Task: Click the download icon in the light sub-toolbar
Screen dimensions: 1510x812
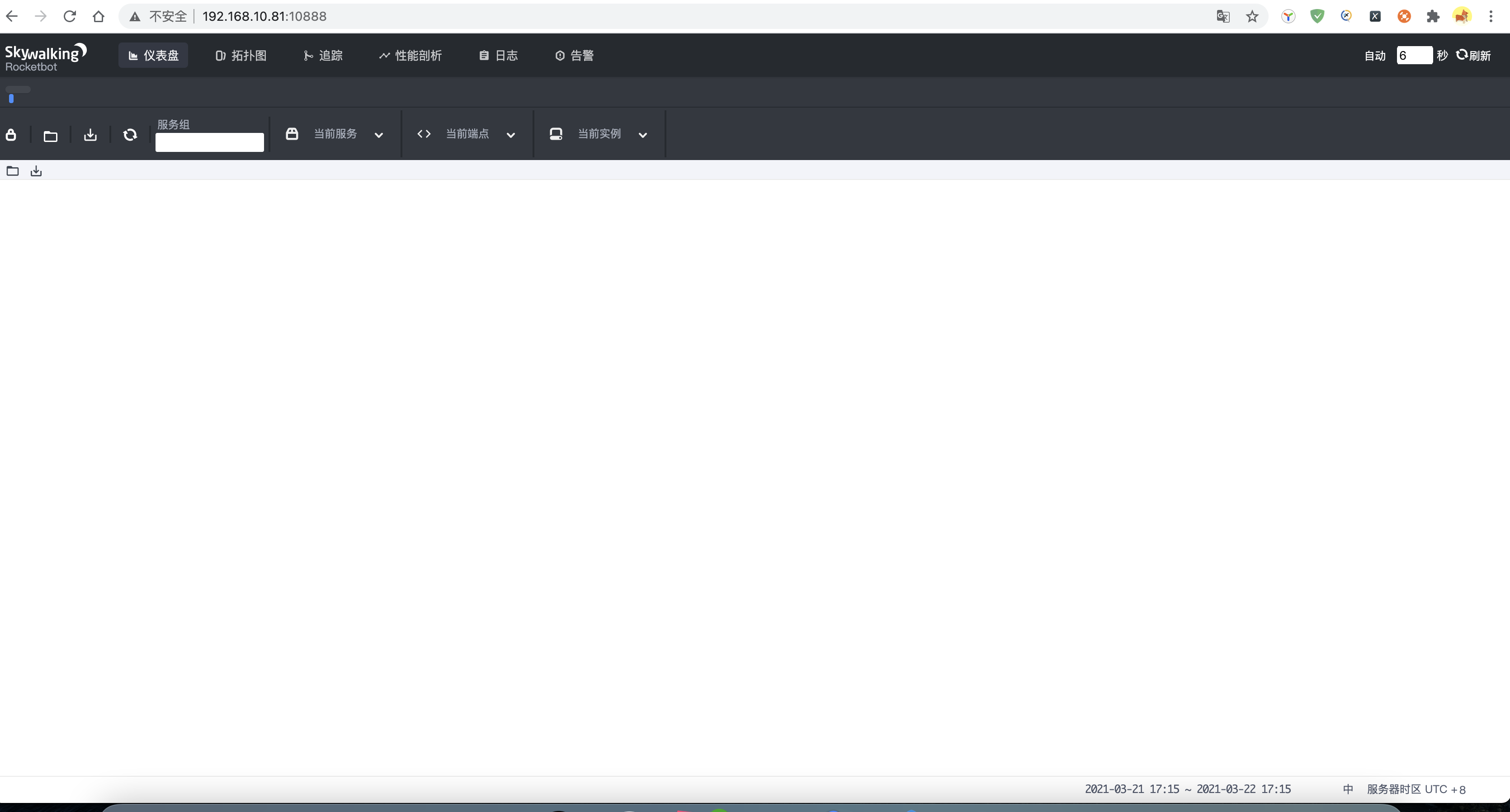Action: (36, 170)
